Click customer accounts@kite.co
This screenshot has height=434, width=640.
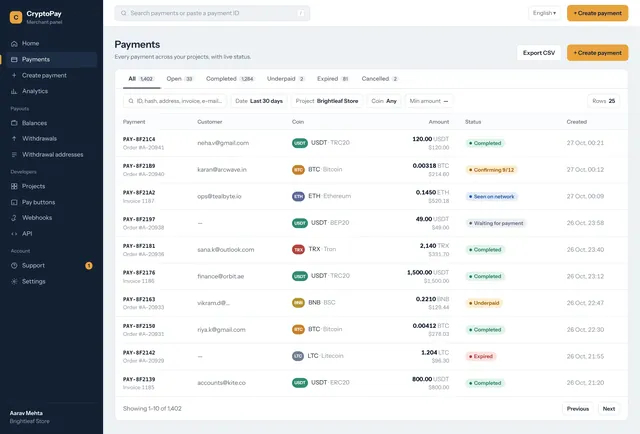(x=221, y=383)
